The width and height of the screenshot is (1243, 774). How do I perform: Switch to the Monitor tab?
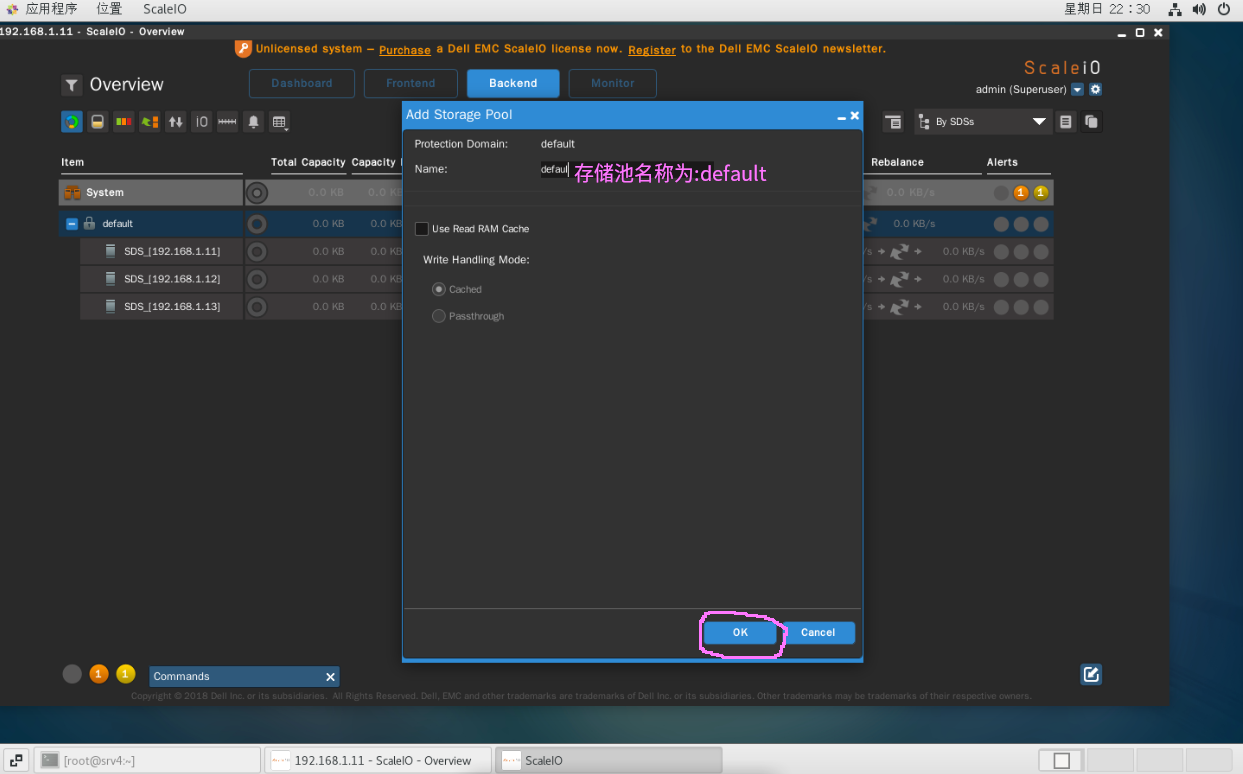[613, 83]
